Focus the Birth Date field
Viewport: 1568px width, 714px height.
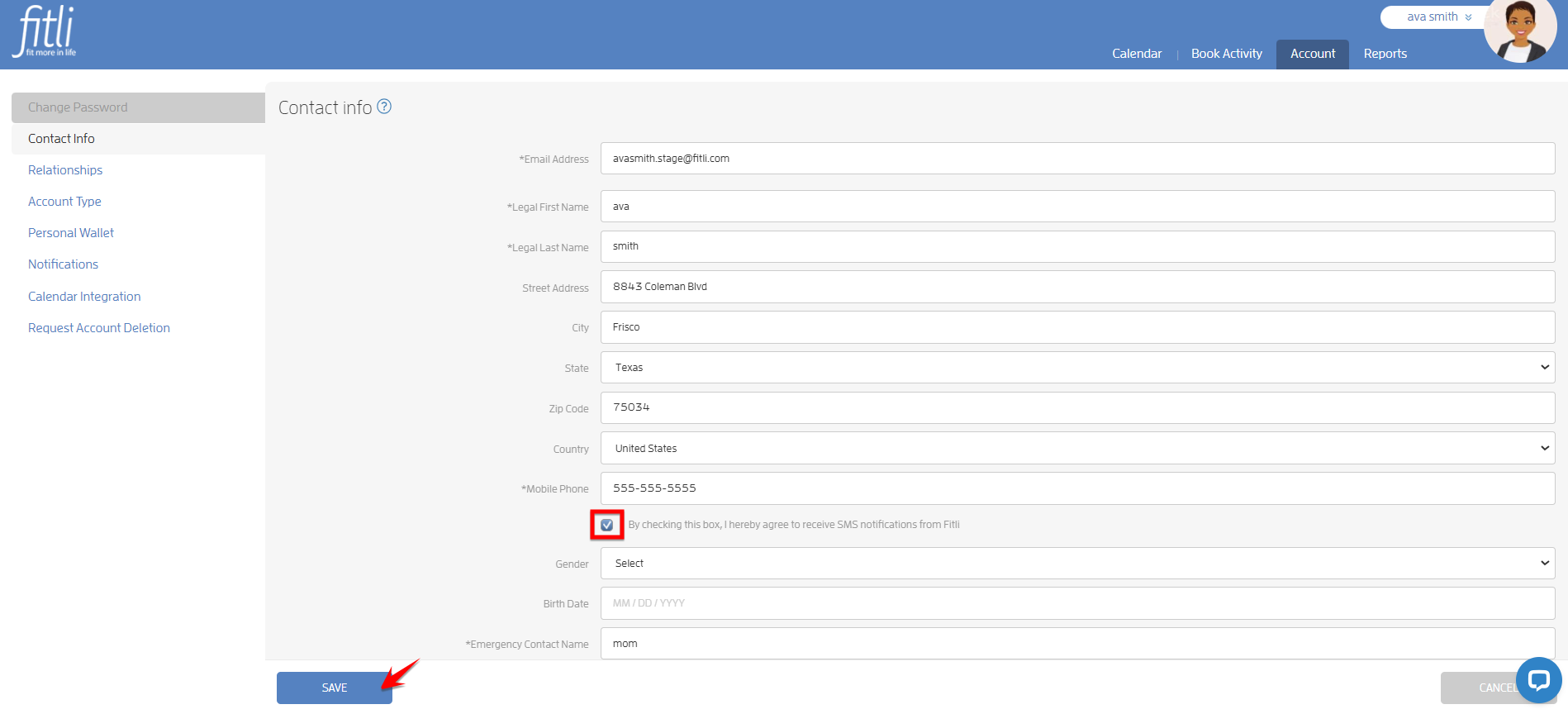(x=1077, y=603)
